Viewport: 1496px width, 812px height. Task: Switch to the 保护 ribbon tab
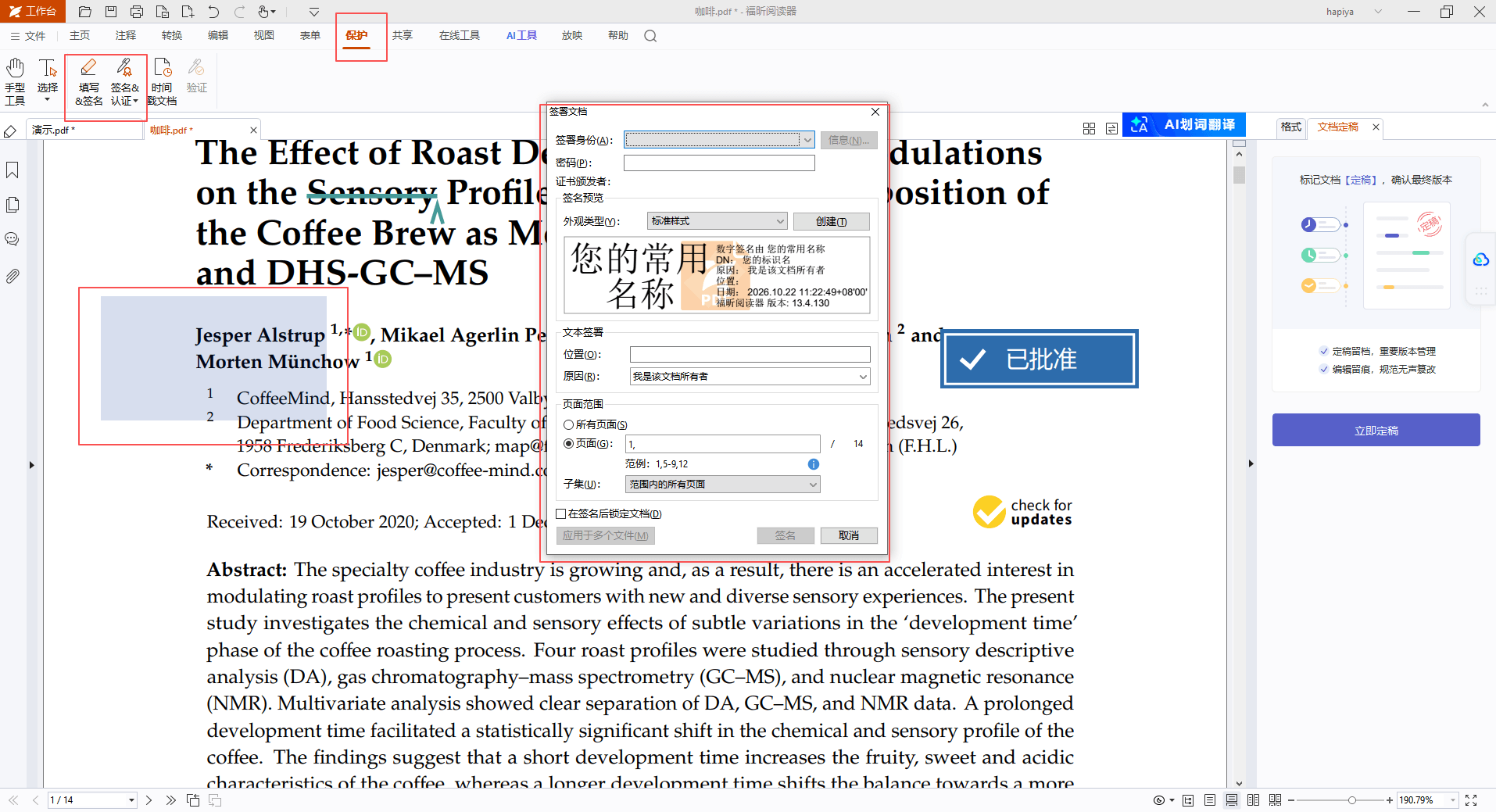coord(356,36)
